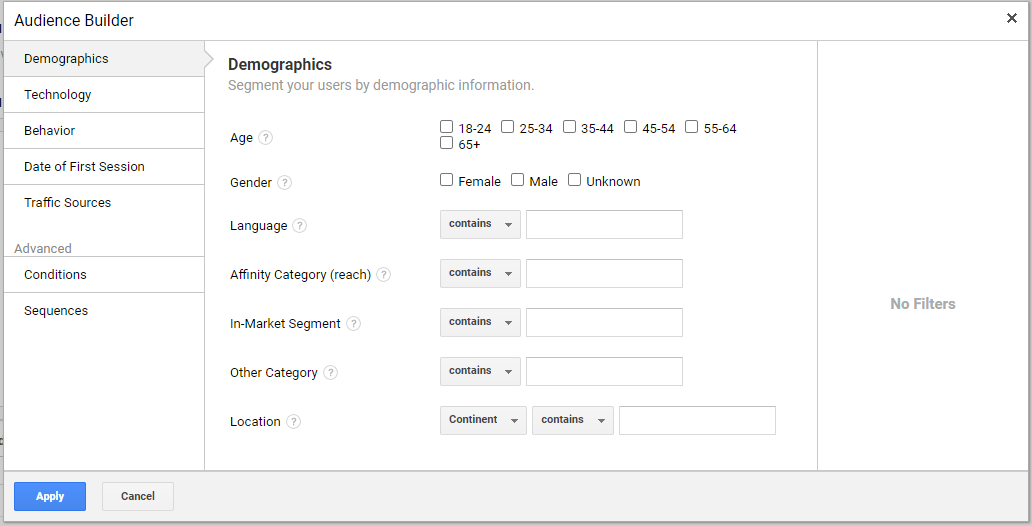Check the 18-24 age box
This screenshot has width=1032, height=526.
(x=447, y=127)
